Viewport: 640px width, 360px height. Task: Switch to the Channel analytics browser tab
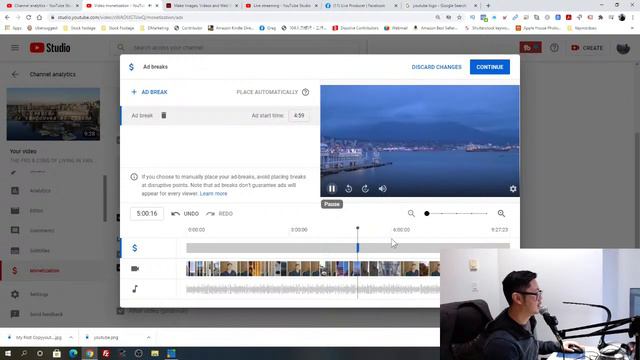point(42,6)
